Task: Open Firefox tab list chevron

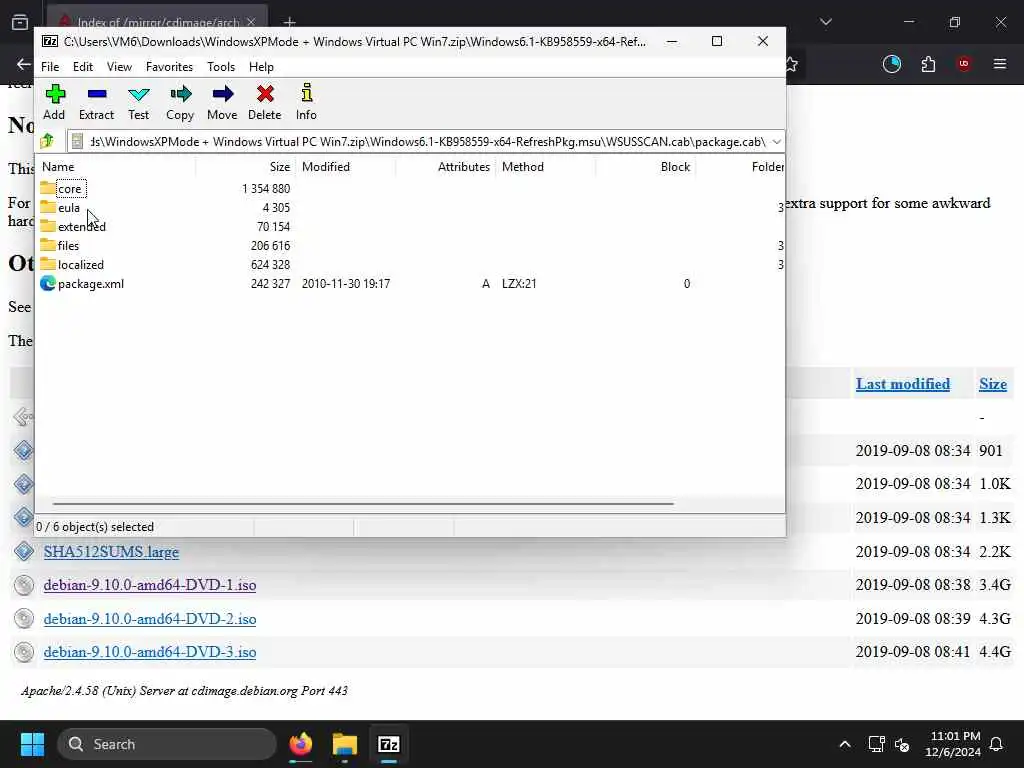Action: click(x=825, y=22)
